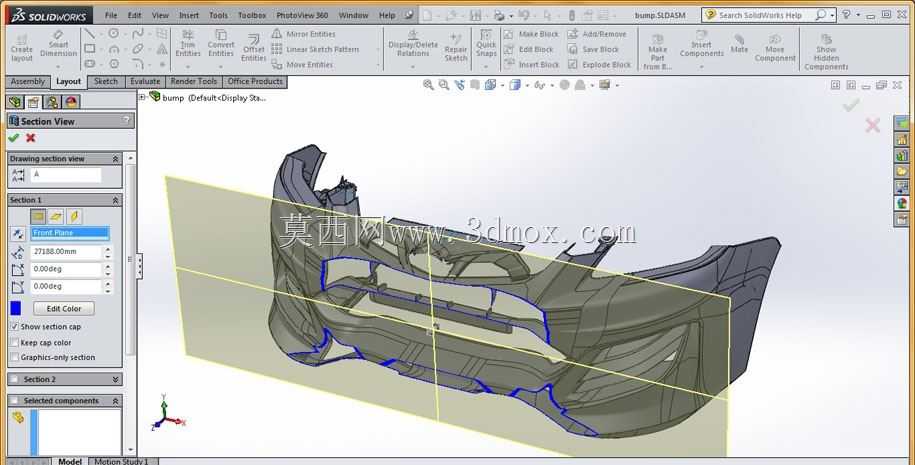Screen dimensions: 915x465
Task: Accept Section View with green checkmark
Action: pos(13,138)
